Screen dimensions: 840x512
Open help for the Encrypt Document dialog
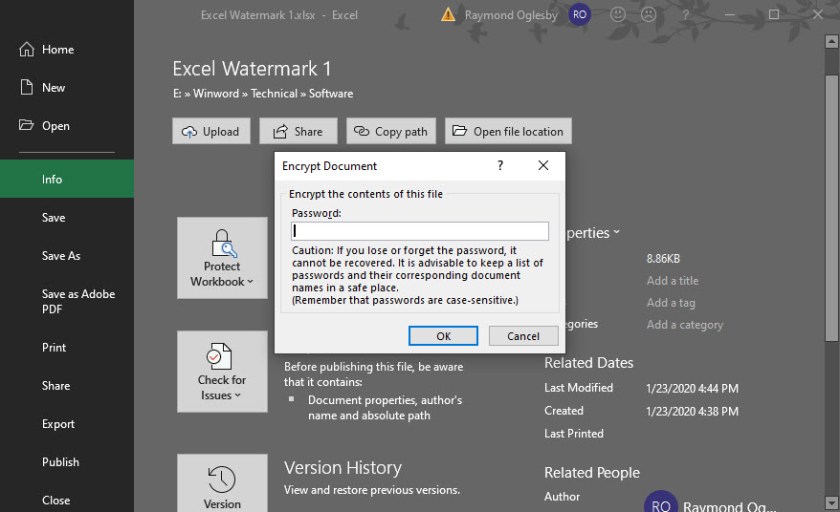click(x=500, y=165)
